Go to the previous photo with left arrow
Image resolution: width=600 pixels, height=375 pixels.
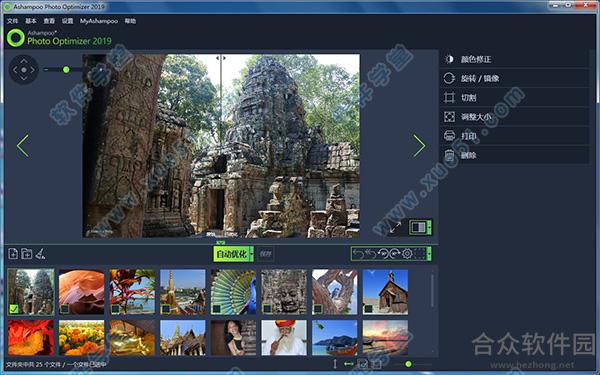(23, 145)
